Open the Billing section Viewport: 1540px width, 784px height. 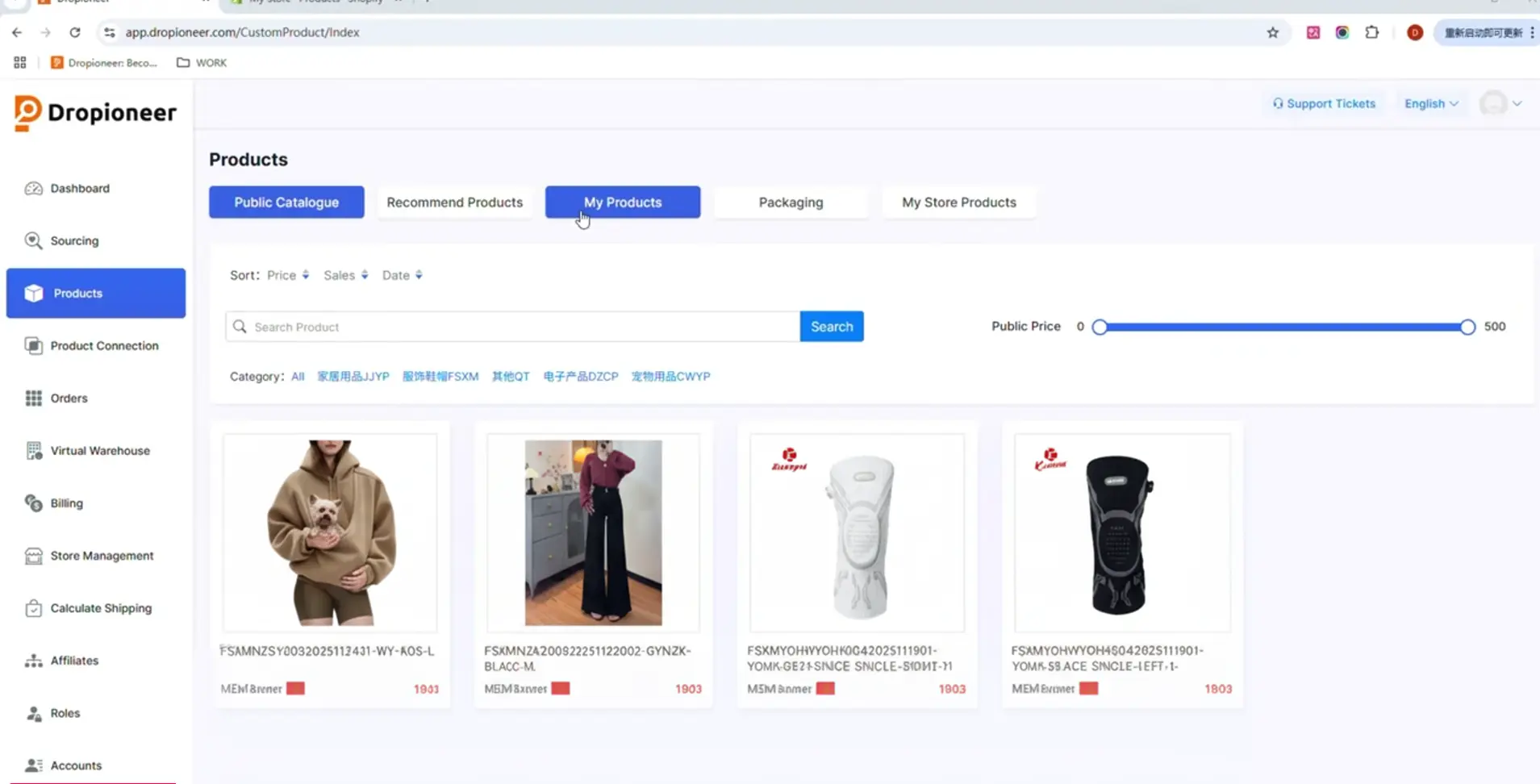[66, 503]
